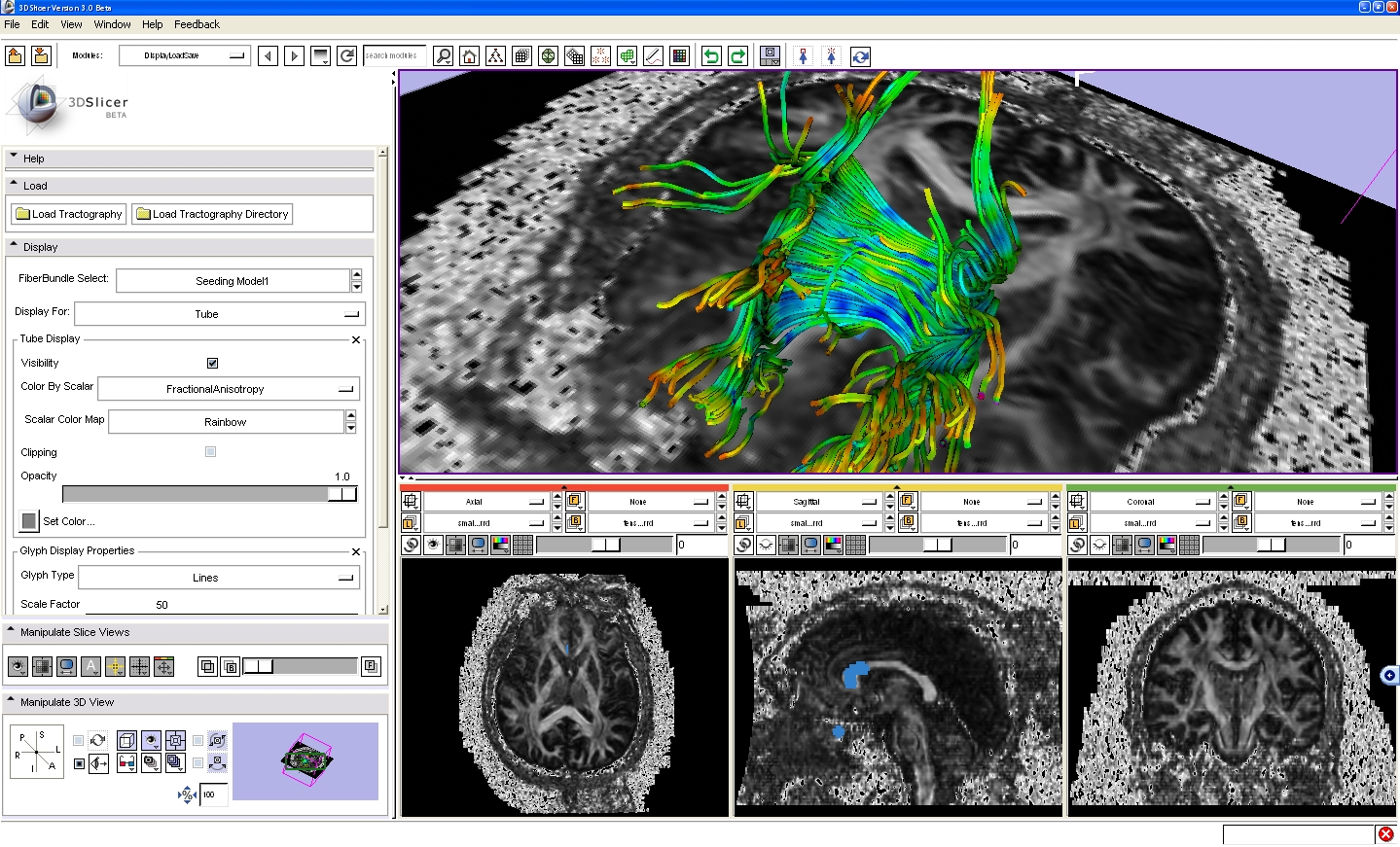1400x847 pixels.
Task: Toggle slice visibility eye in Sagittal viewer
Action: point(766,546)
